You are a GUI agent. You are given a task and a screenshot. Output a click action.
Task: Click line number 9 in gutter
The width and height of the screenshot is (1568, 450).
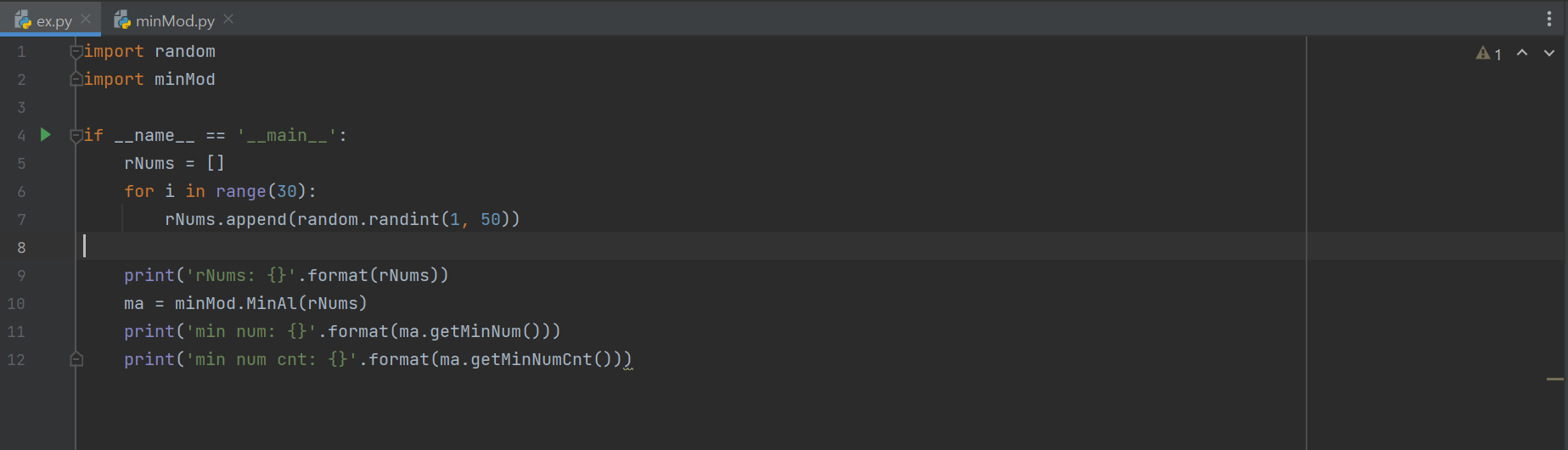21,275
